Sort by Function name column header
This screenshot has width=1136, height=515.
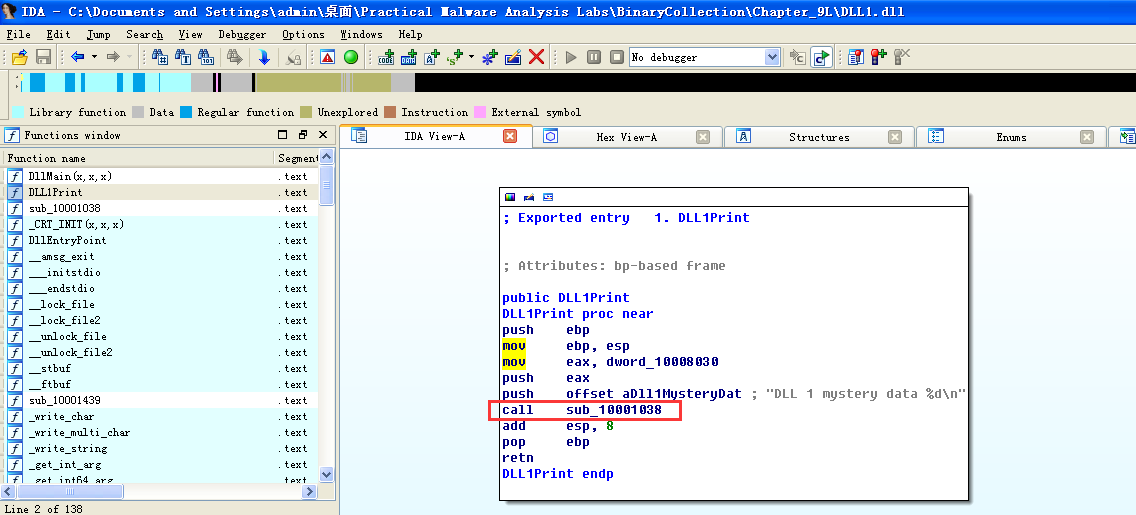point(138,158)
